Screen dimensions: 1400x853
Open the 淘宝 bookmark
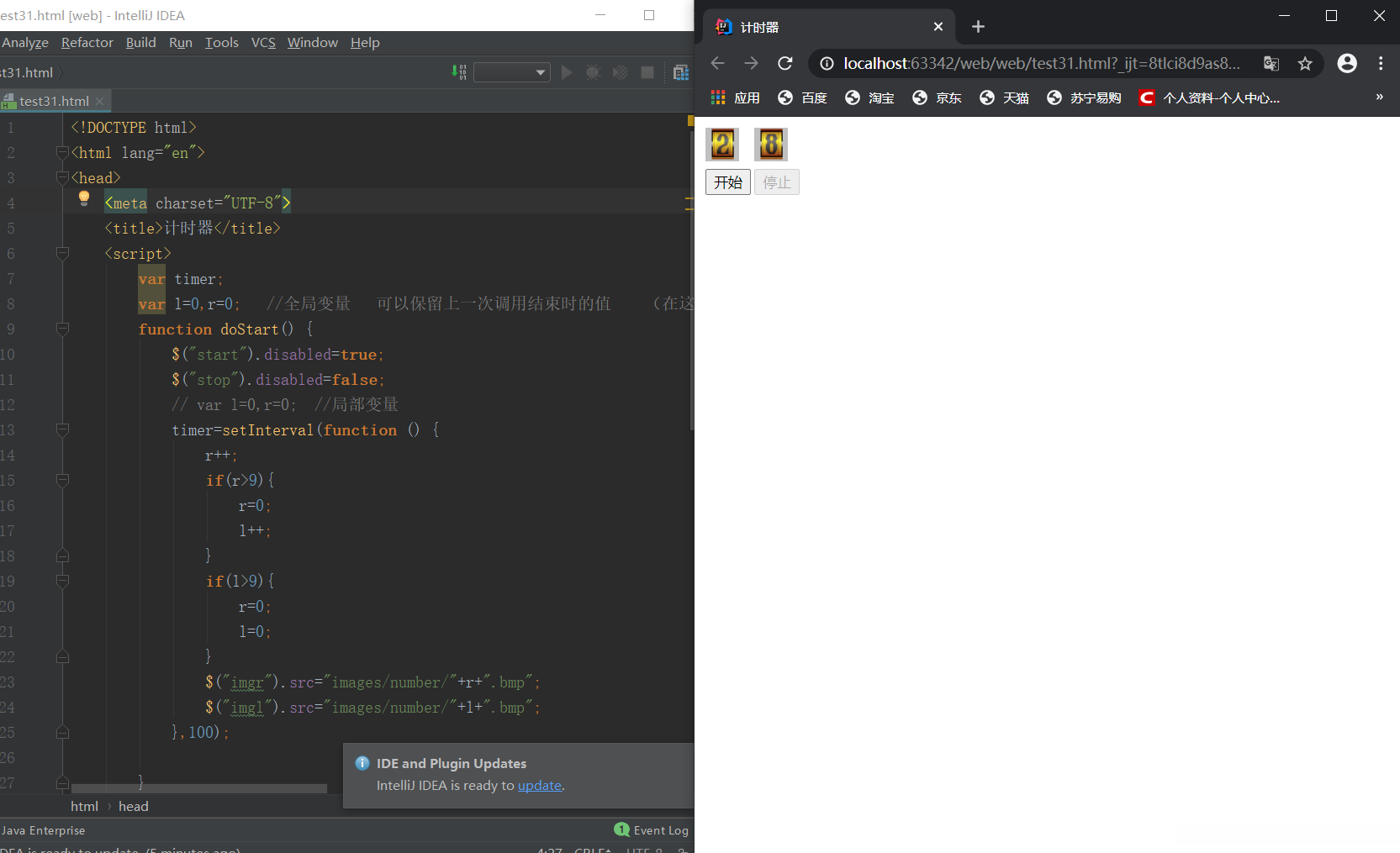pos(869,98)
